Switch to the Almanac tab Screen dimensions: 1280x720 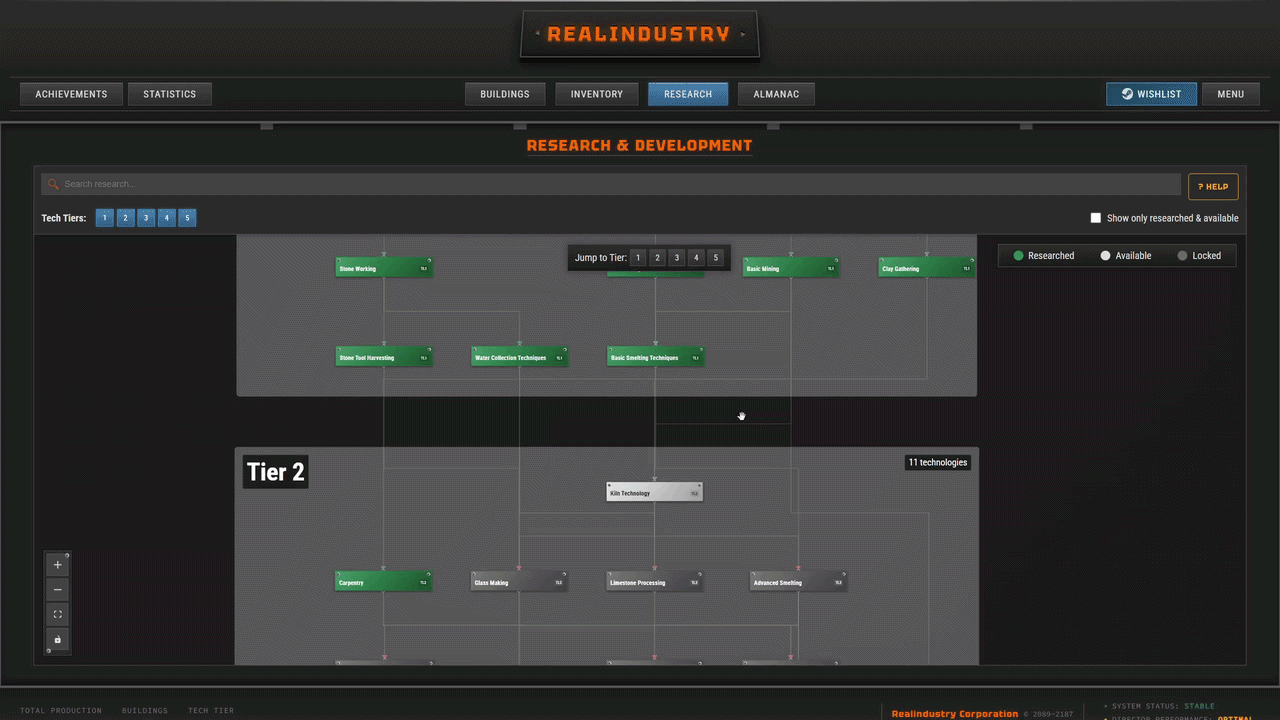776,94
